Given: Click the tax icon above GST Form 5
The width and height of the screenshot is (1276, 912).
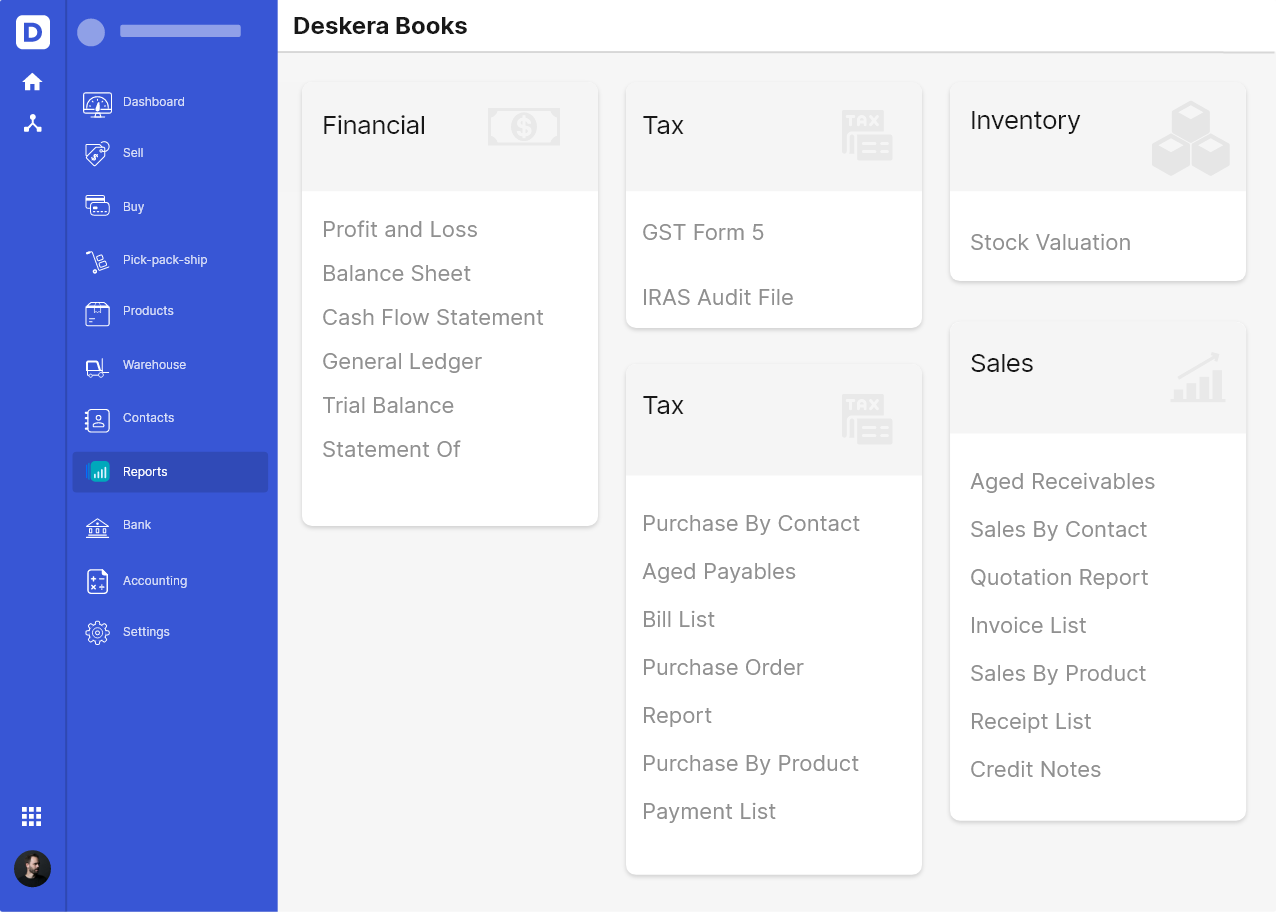Looking at the screenshot, I should 867,135.
